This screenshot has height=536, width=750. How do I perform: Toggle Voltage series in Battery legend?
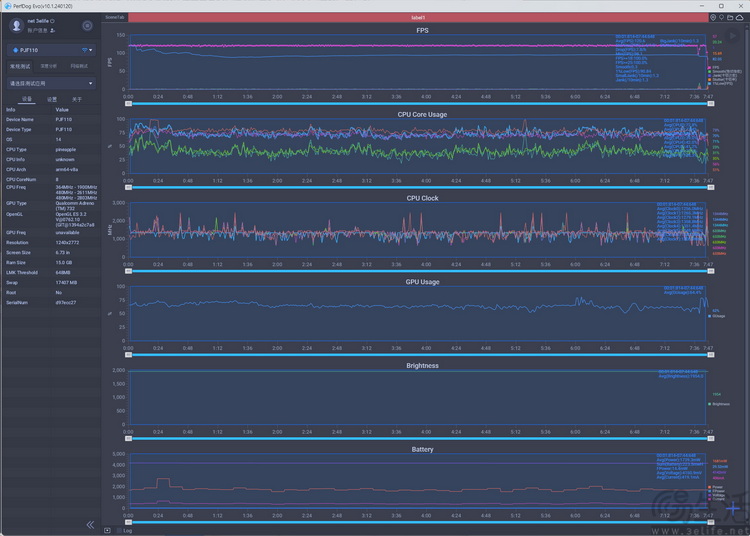coord(717,495)
